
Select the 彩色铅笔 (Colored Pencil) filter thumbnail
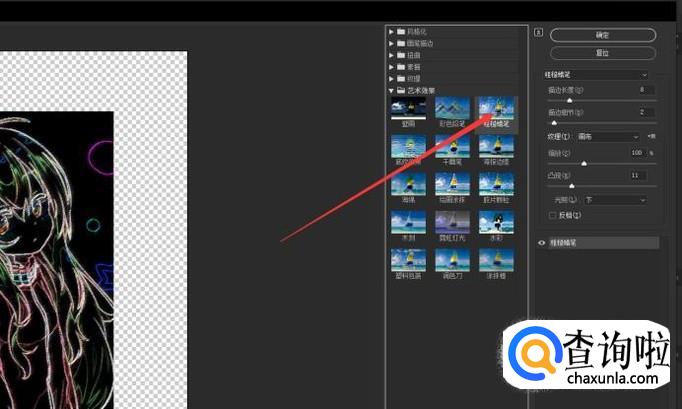coord(452,108)
